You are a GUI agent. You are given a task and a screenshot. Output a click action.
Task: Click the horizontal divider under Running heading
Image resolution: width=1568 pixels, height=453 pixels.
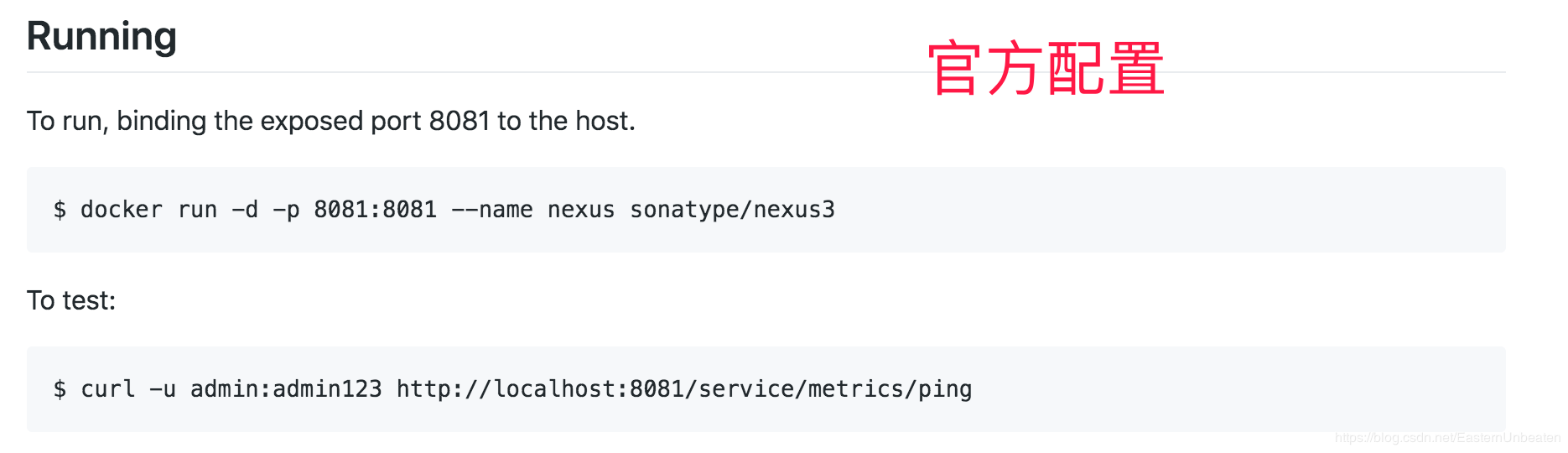click(x=766, y=72)
